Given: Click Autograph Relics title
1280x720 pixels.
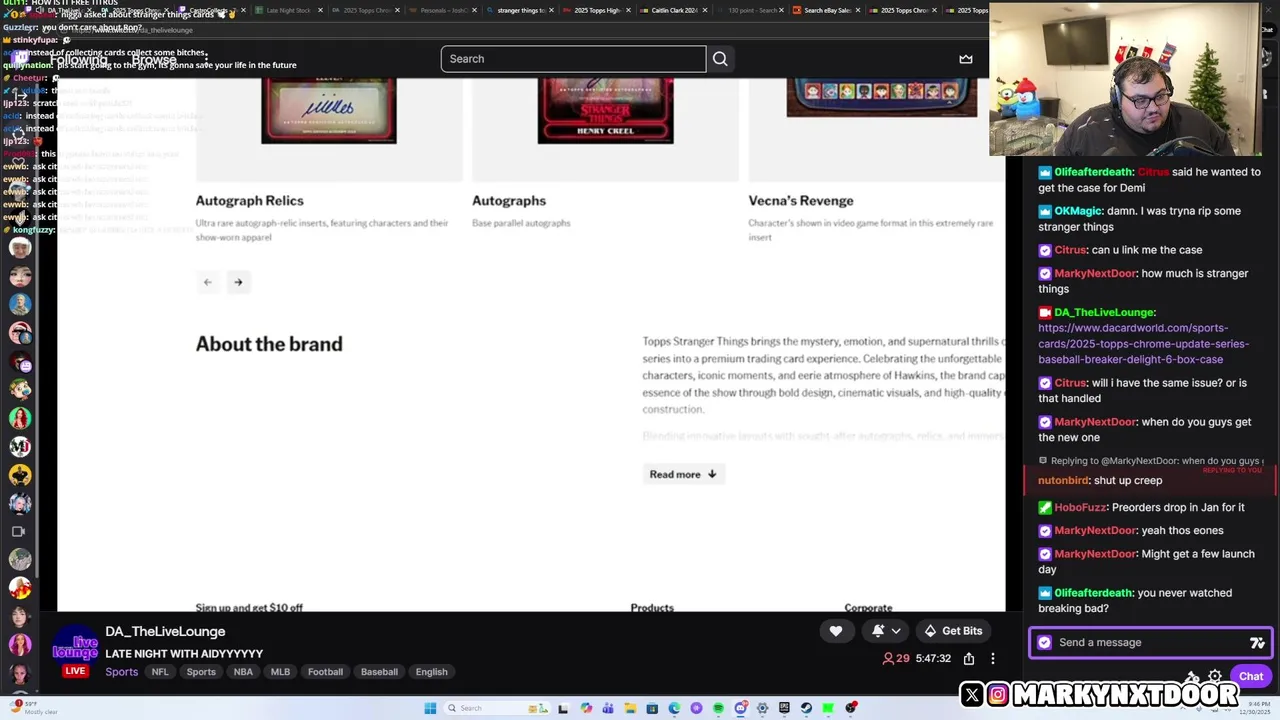Looking at the screenshot, I should (249, 200).
